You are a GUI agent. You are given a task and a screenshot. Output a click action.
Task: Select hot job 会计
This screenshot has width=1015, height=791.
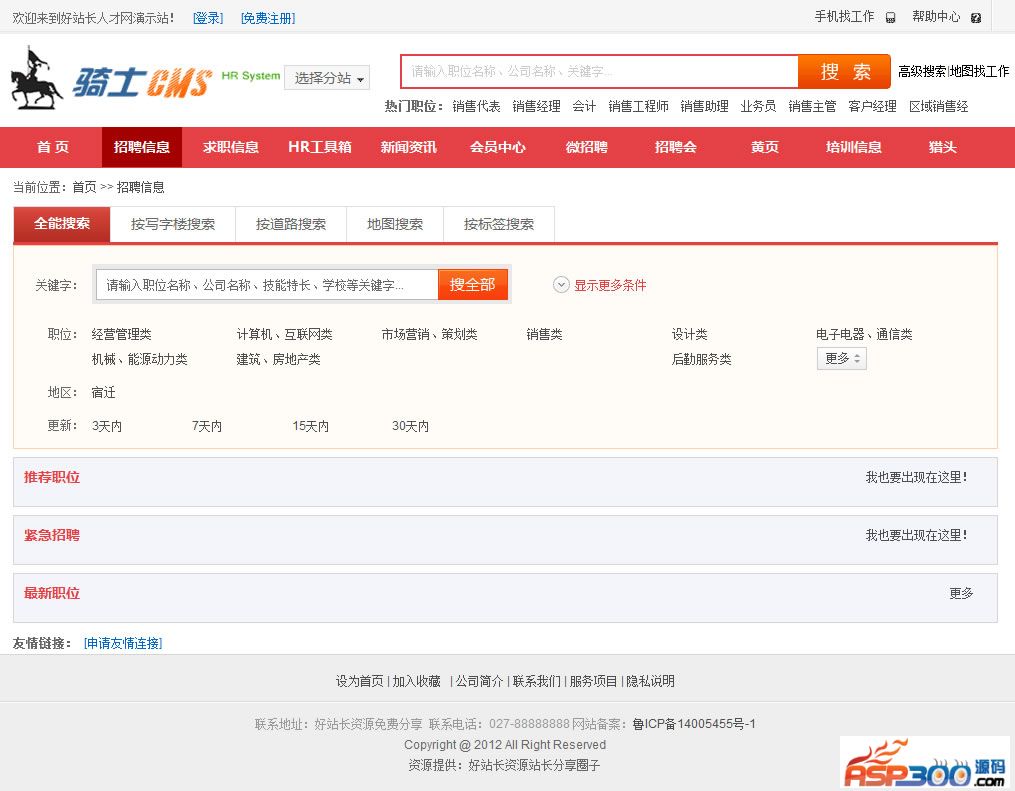coord(584,106)
